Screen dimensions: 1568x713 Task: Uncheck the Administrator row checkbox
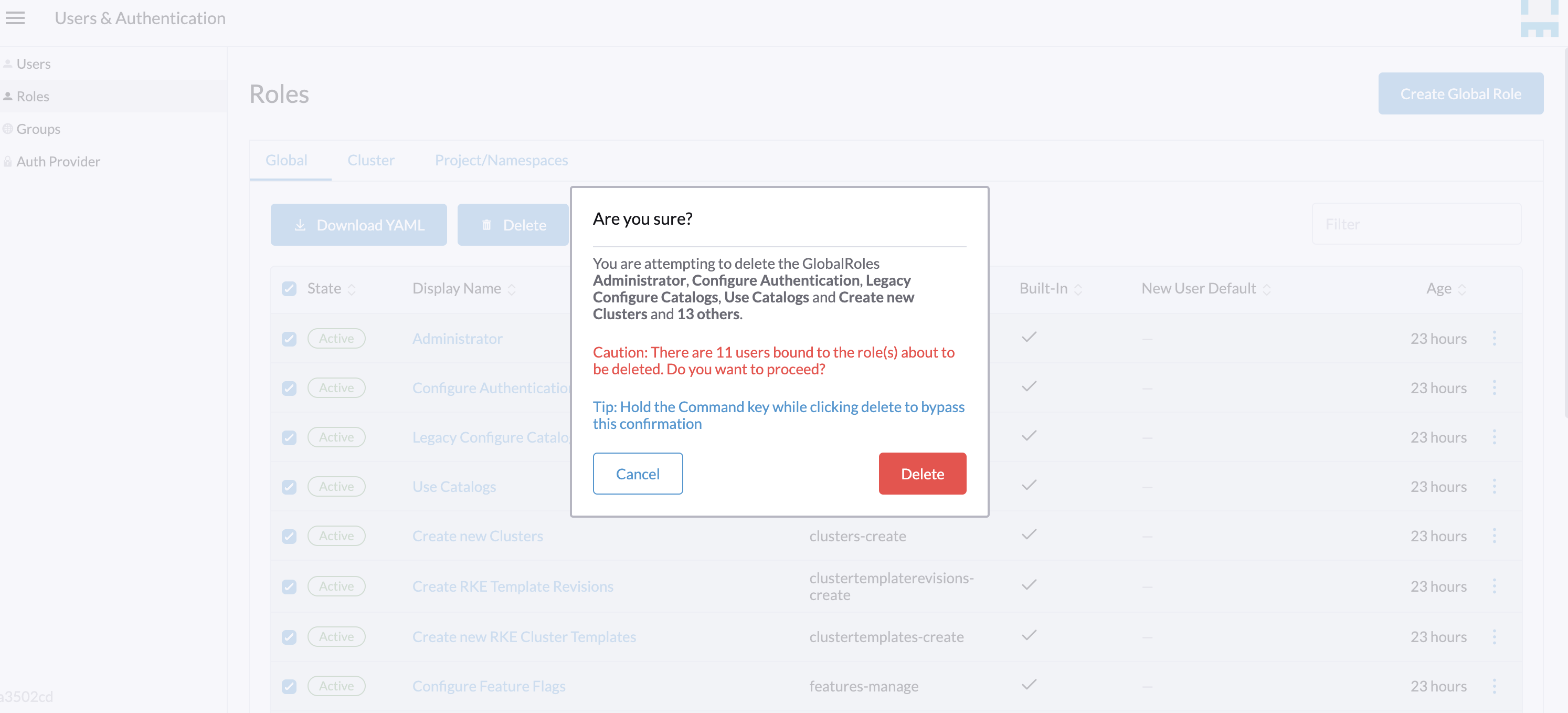(289, 339)
